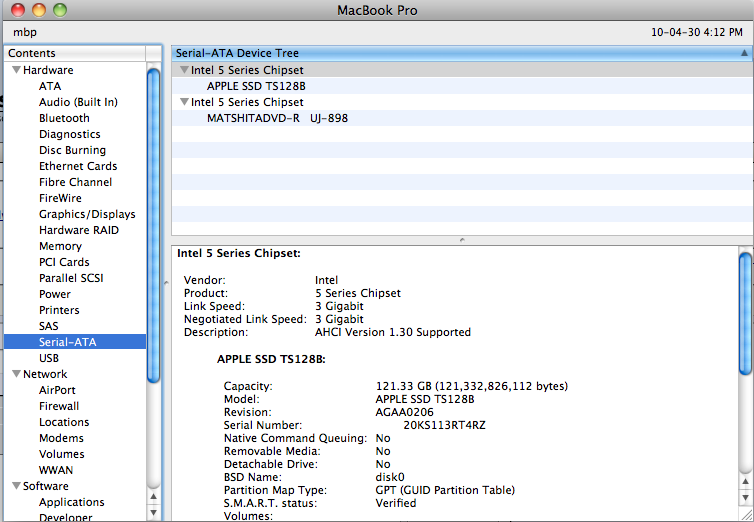Open USB section
This screenshot has width=754, height=522.
(x=49, y=358)
